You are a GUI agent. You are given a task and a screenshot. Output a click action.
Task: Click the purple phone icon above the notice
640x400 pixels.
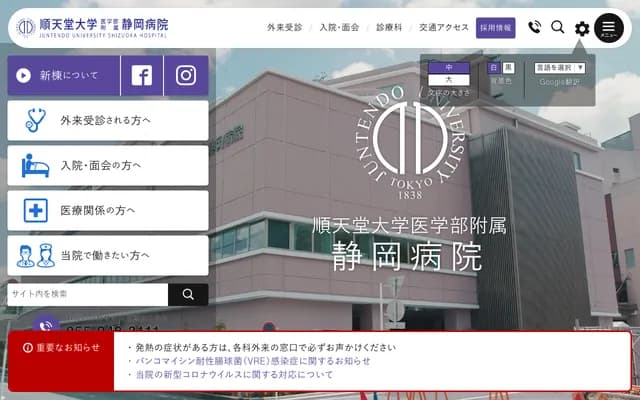pos(46,324)
